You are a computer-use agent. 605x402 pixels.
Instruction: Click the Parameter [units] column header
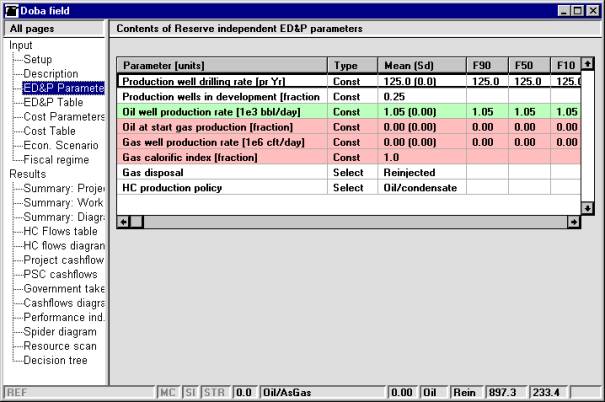222,65
